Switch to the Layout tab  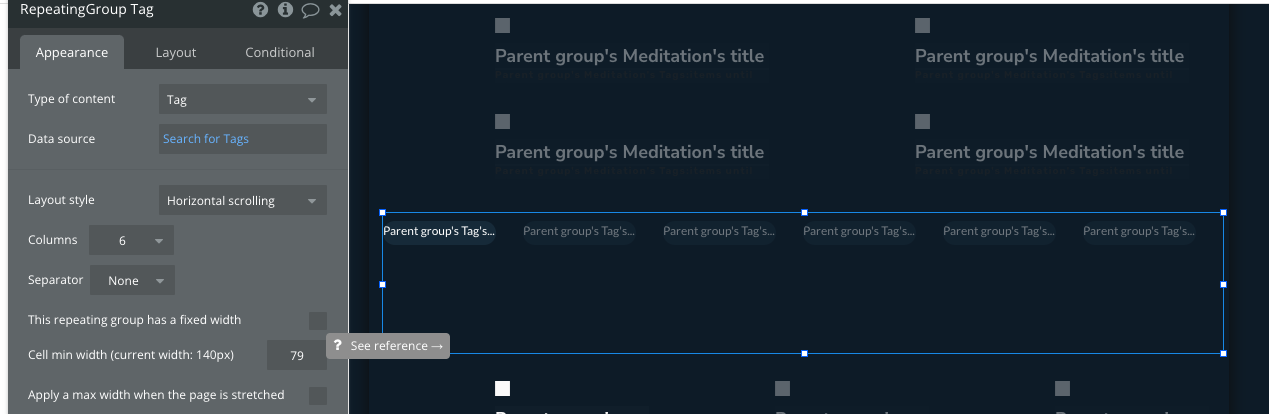[x=176, y=52]
